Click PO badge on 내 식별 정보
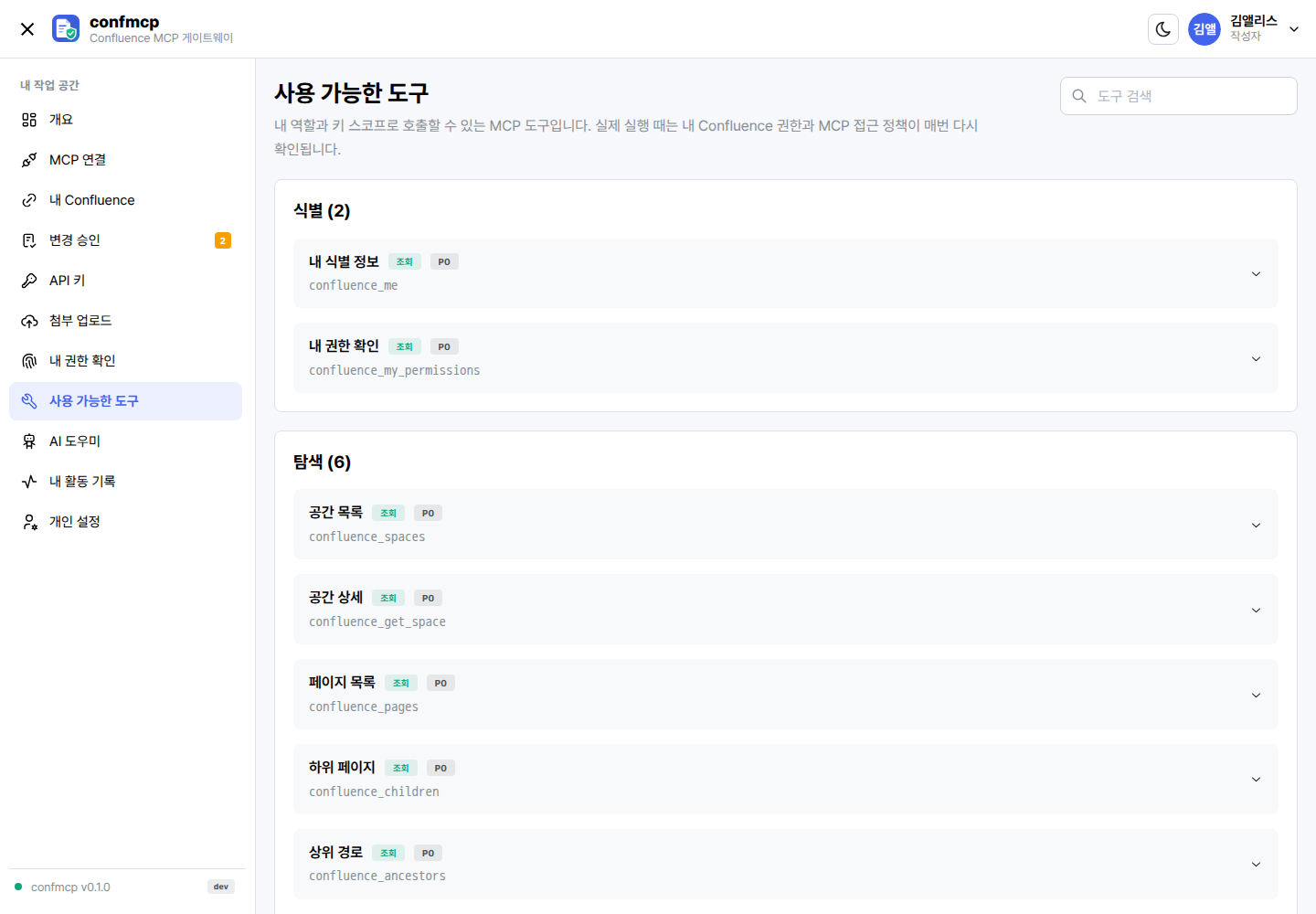Screen dimensions: 1316x914 444,261
